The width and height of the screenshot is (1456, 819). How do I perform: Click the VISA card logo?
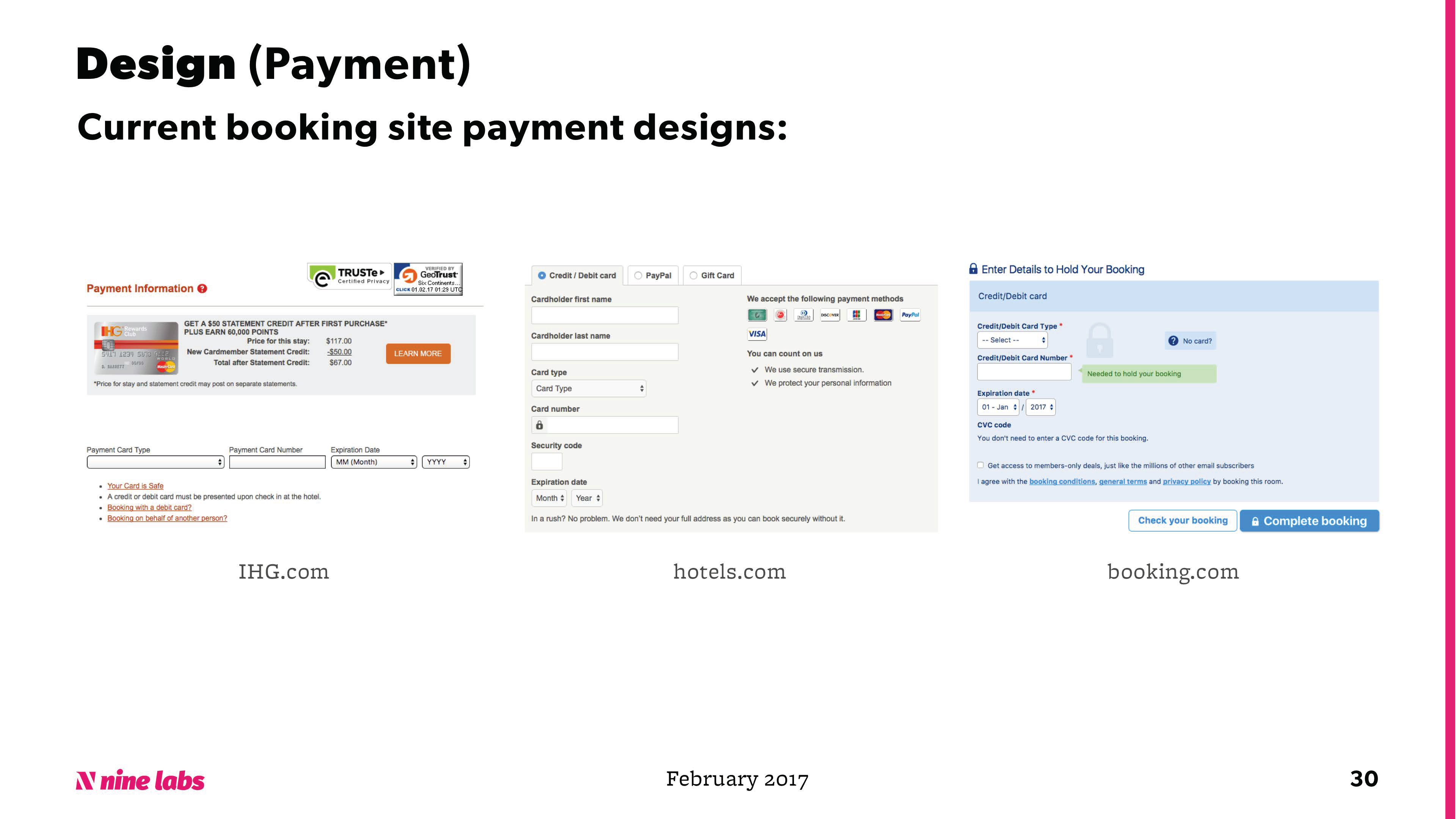click(x=757, y=334)
